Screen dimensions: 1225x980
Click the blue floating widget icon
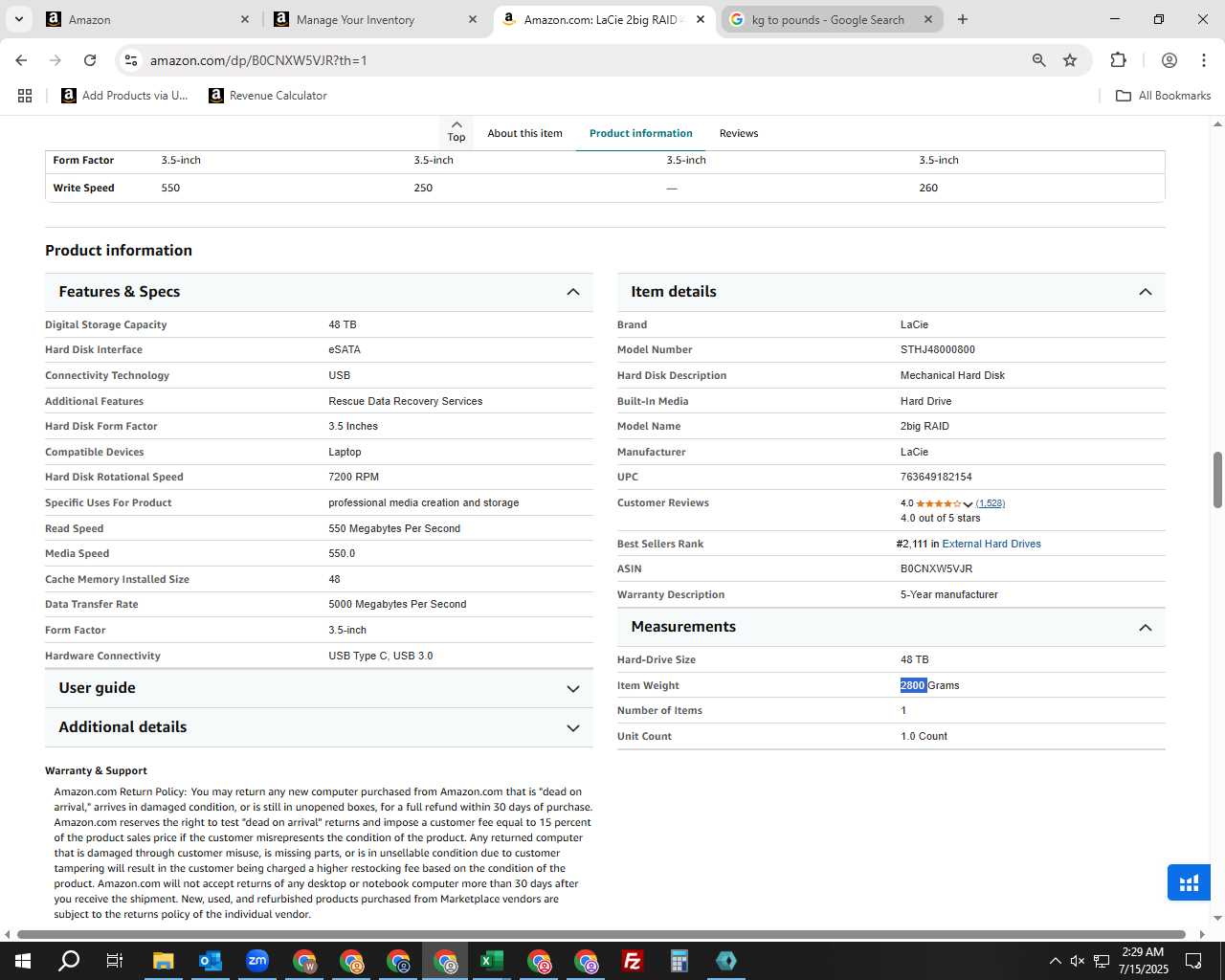pyautogui.click(x=1189, y=882)
